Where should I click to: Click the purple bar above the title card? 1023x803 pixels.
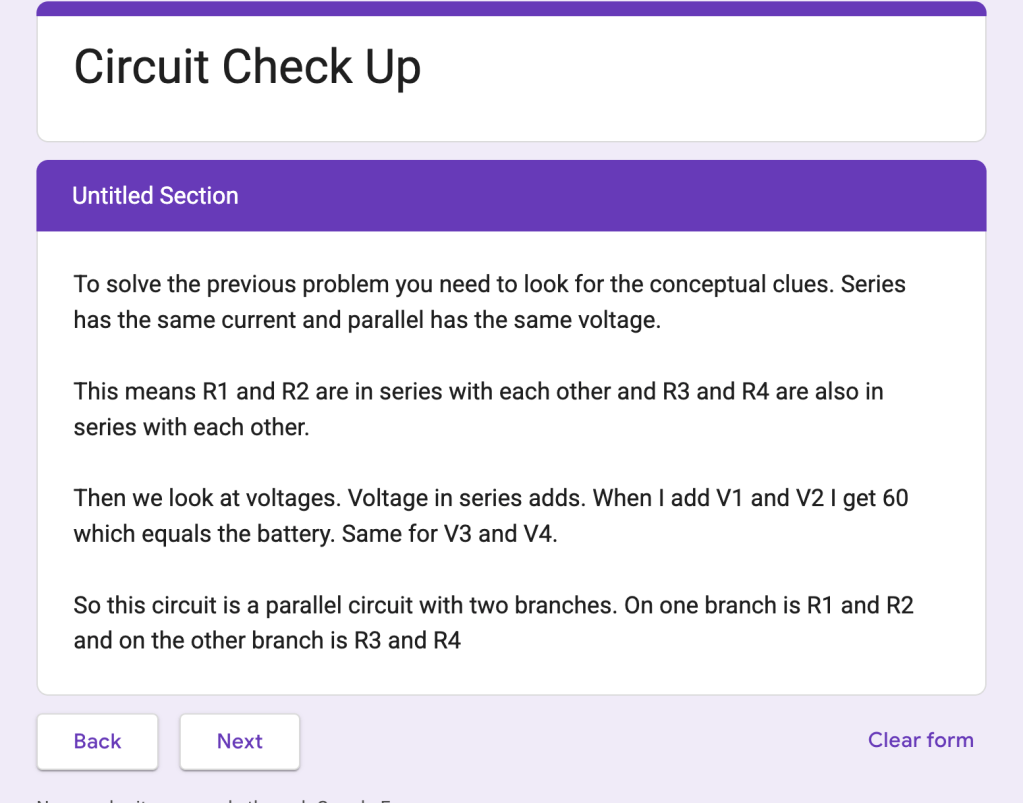[512, 8]
